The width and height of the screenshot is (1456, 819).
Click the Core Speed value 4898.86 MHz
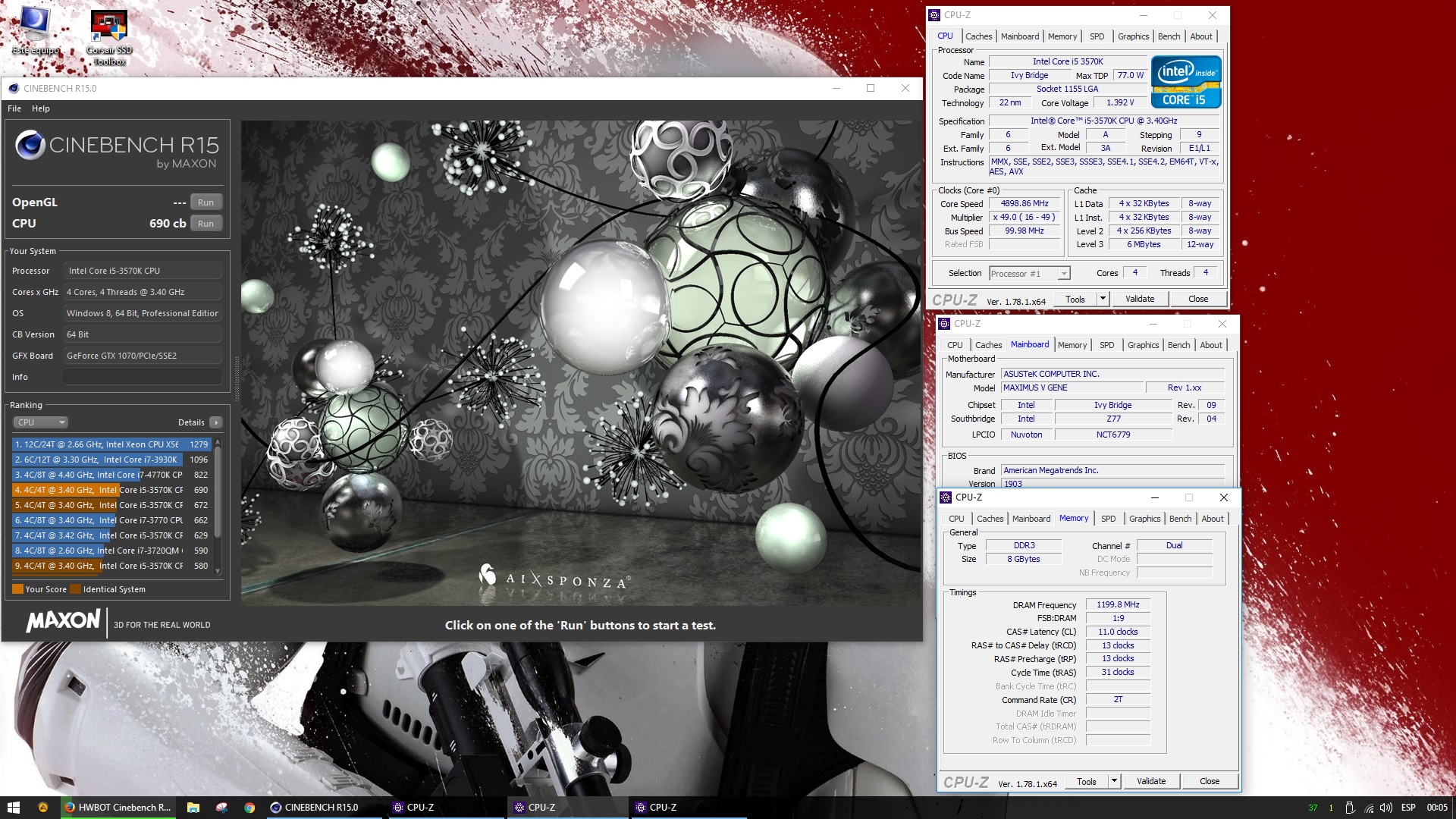[1024, 204]
